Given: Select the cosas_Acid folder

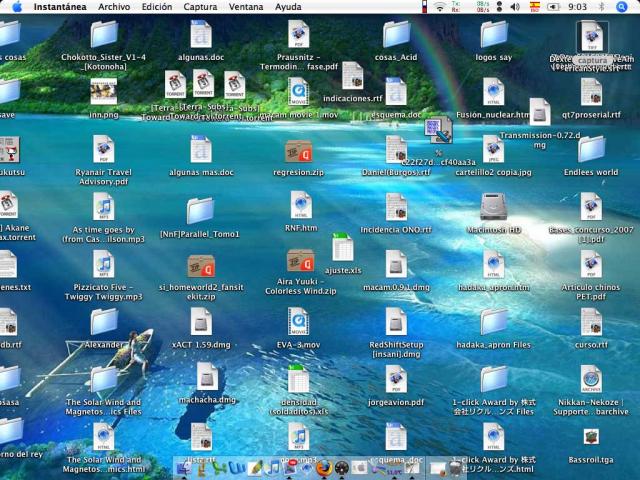Looking at the screenshot, I should (396, 34).
